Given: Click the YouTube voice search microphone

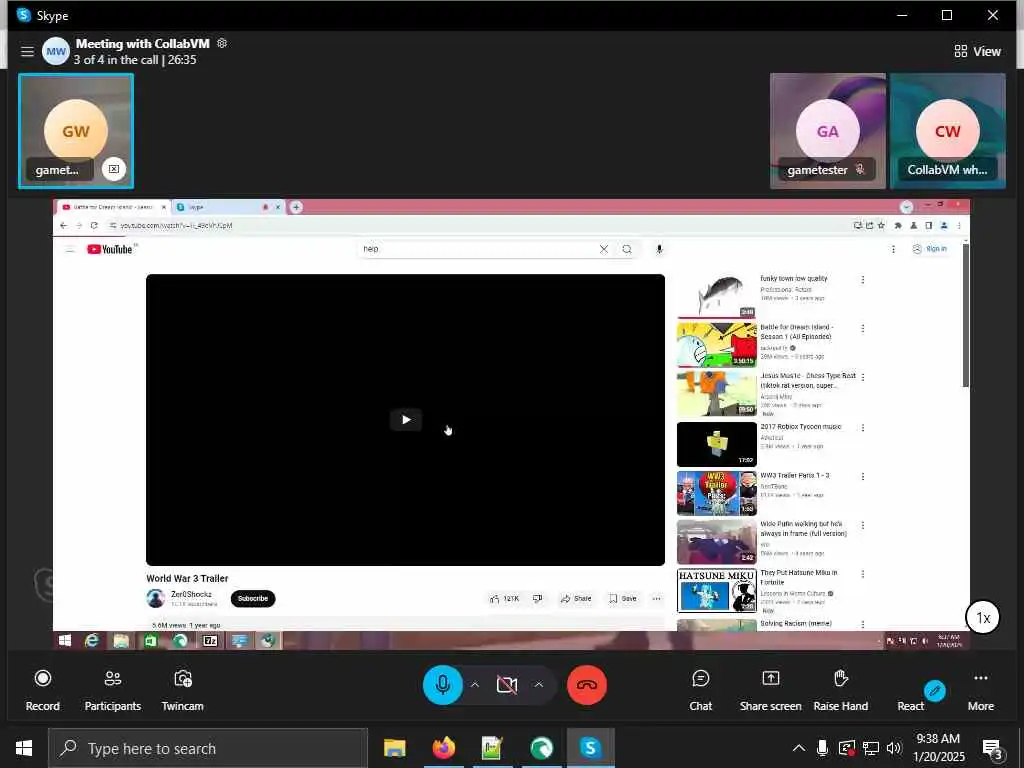Looking at the screenshot, I should pos(659,249).
